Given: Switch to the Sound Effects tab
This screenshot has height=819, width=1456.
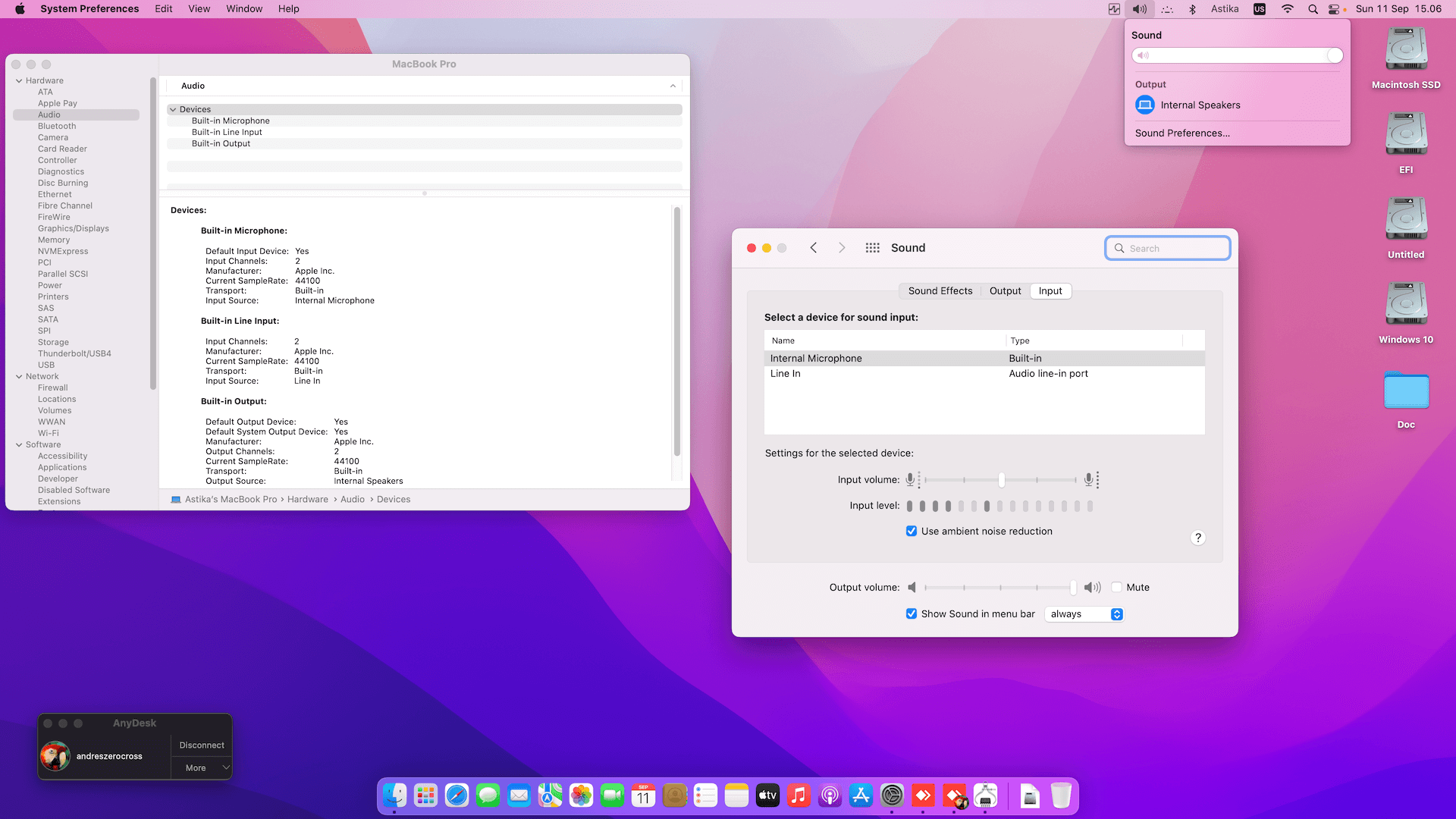Looking at the screenshot, I should pyautogui.click(x=940, y=290).
